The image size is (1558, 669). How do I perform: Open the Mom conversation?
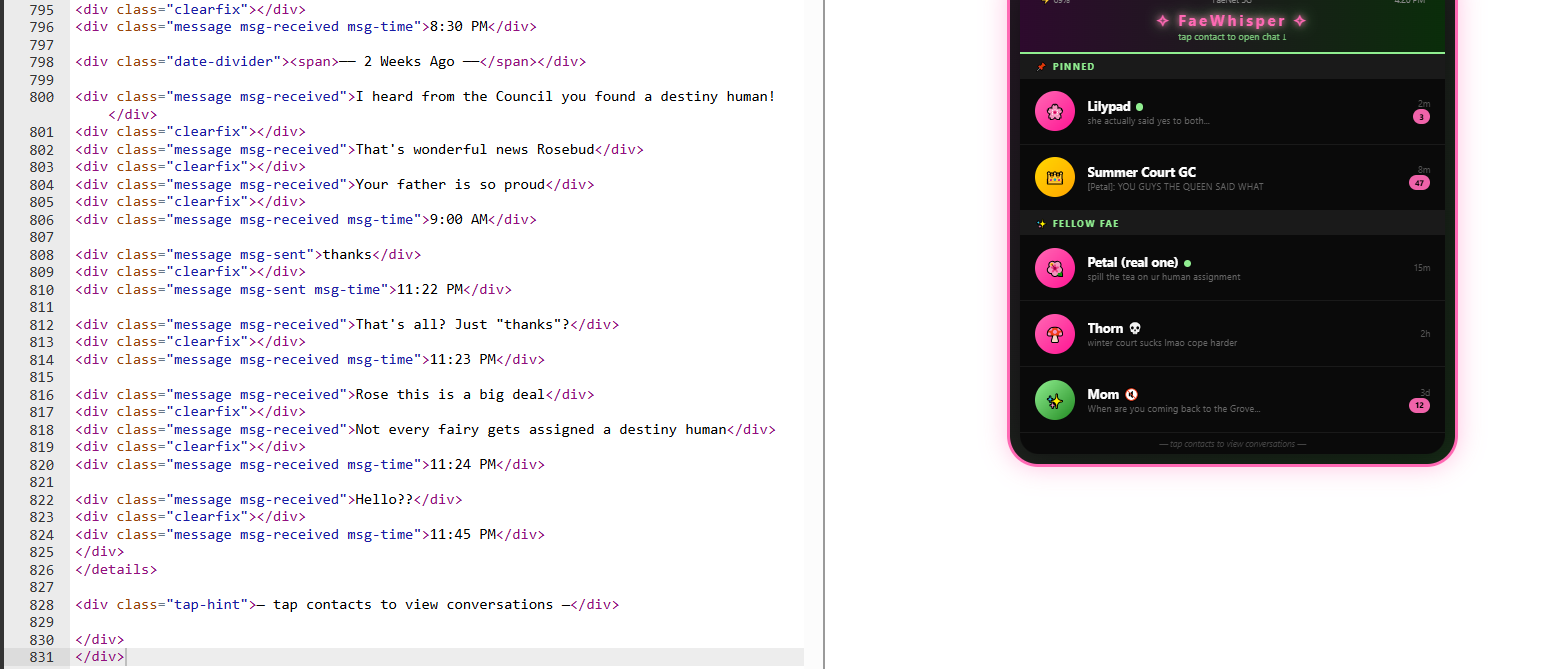click(1232, 400)
